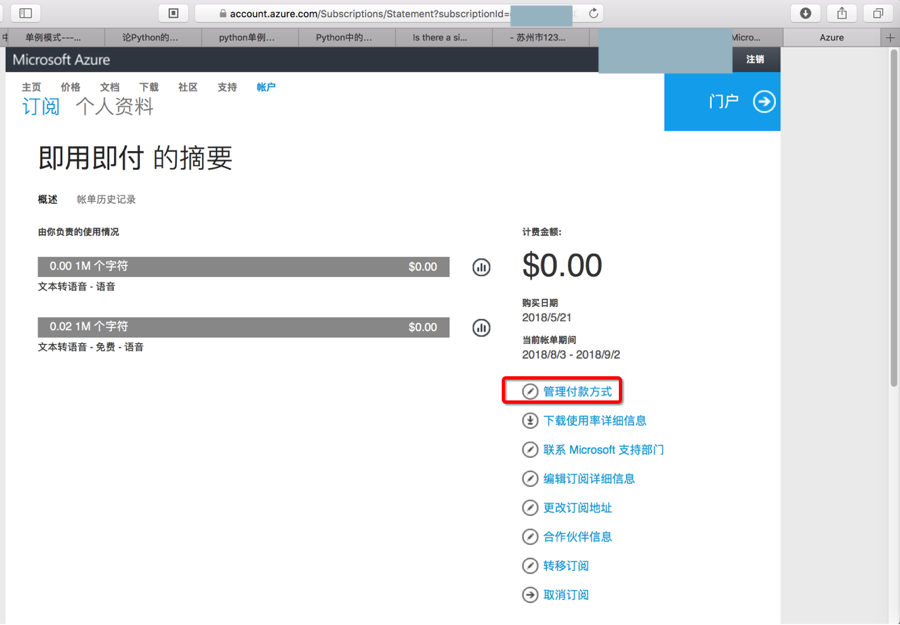900x625 pixels.
Task: Click pencil icon next to 管理付款方式
Action: click(x=530, y=391)
